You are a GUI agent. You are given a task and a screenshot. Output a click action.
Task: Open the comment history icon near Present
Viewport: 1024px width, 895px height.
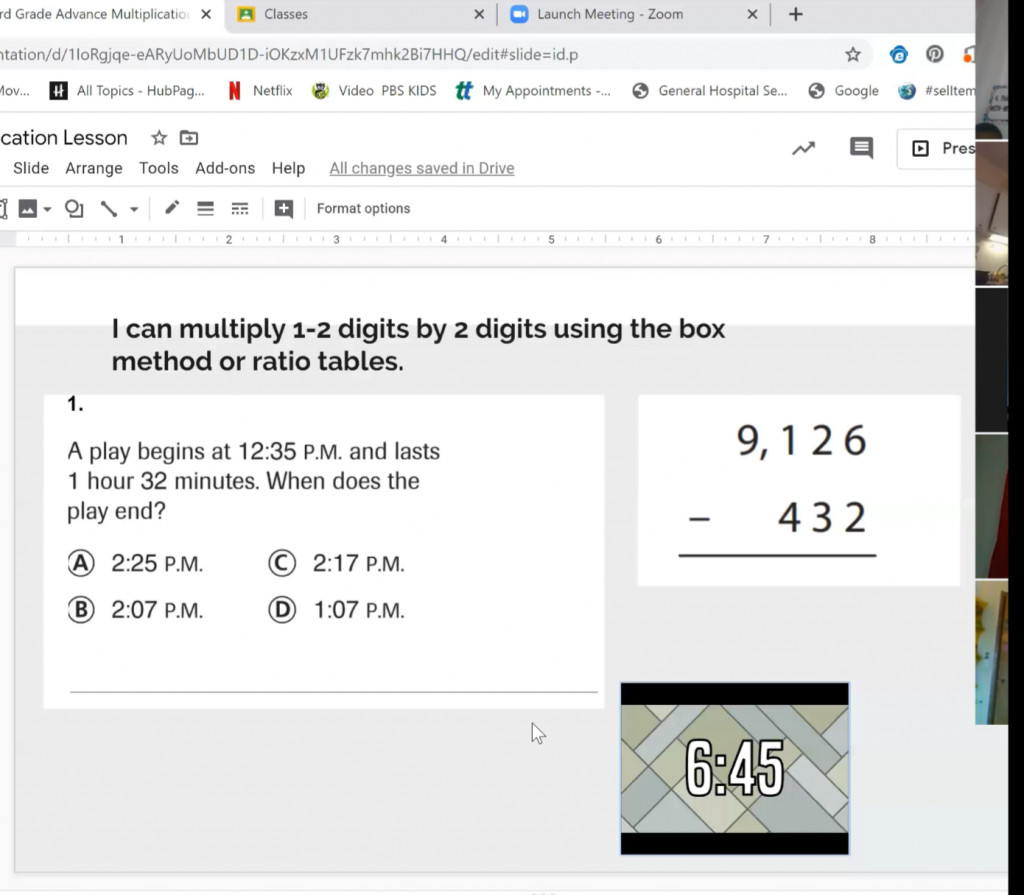click(861, 147)
